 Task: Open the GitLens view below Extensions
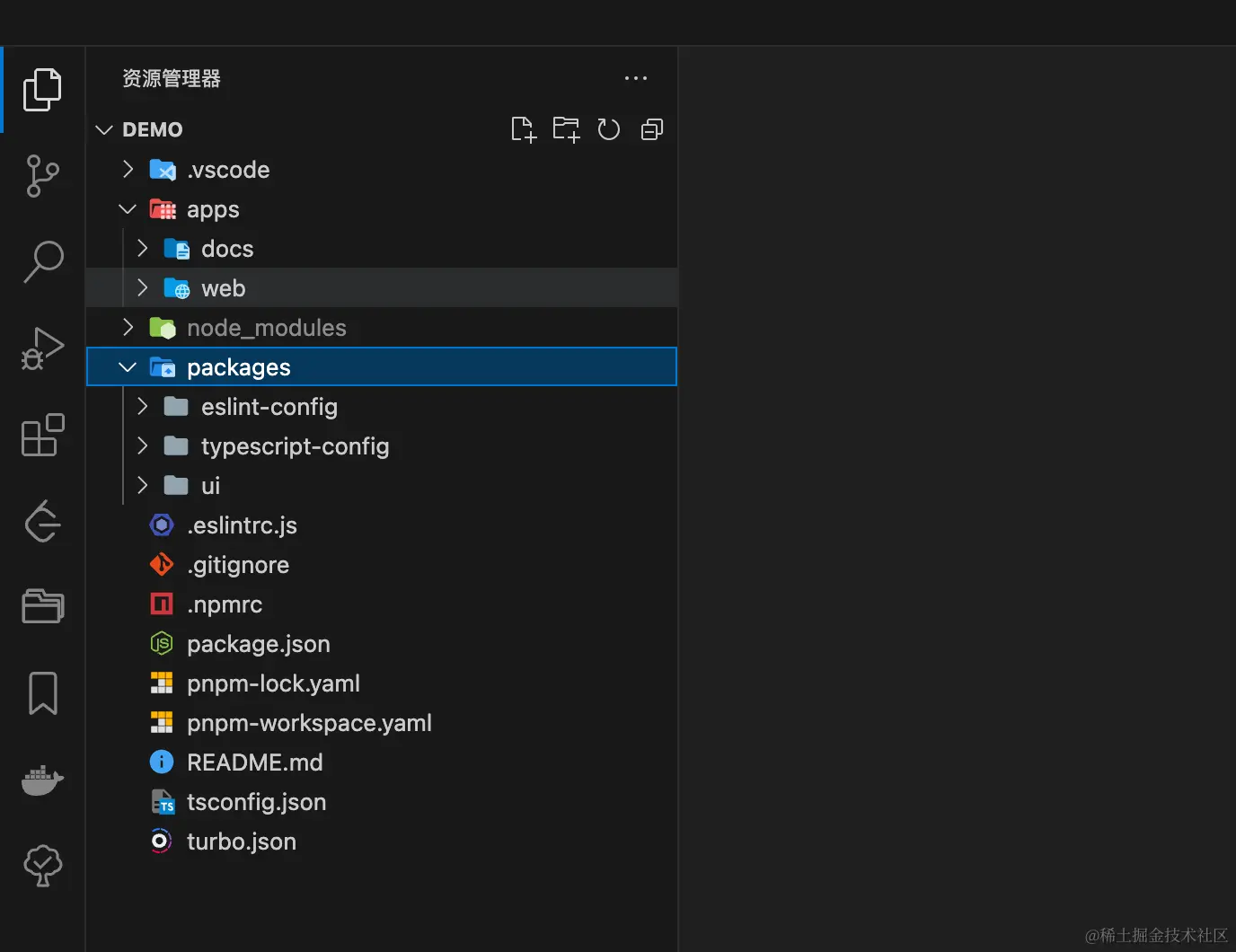42,521
